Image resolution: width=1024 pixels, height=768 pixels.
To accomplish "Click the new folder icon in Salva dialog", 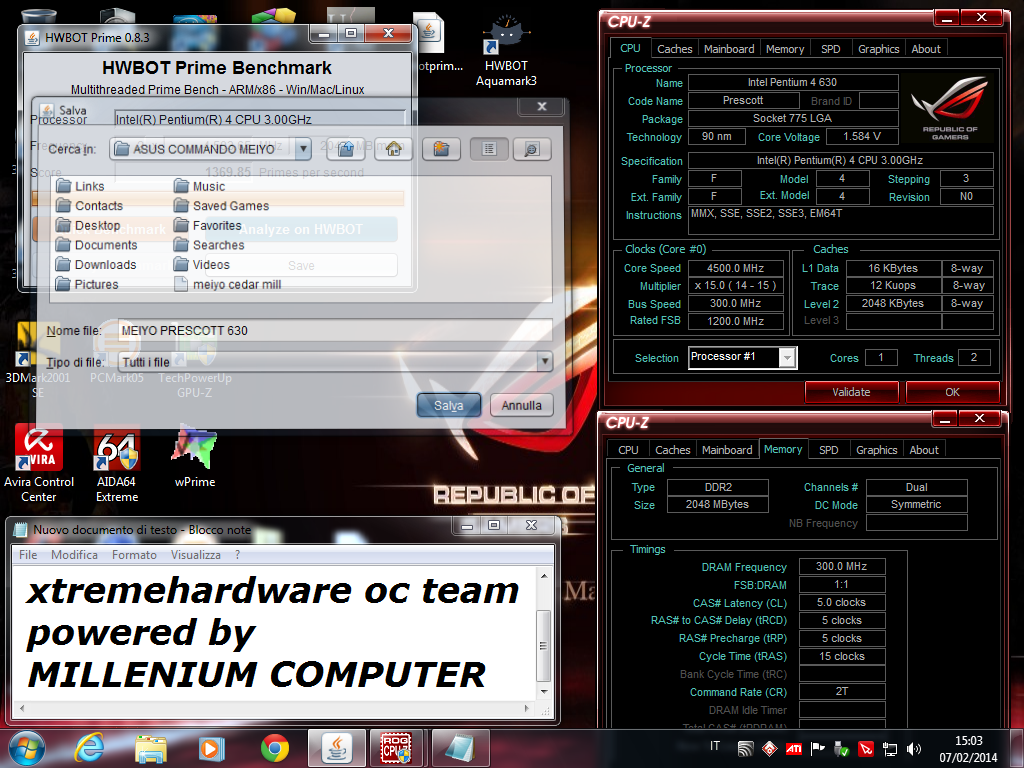I will (x=441, y=149).
